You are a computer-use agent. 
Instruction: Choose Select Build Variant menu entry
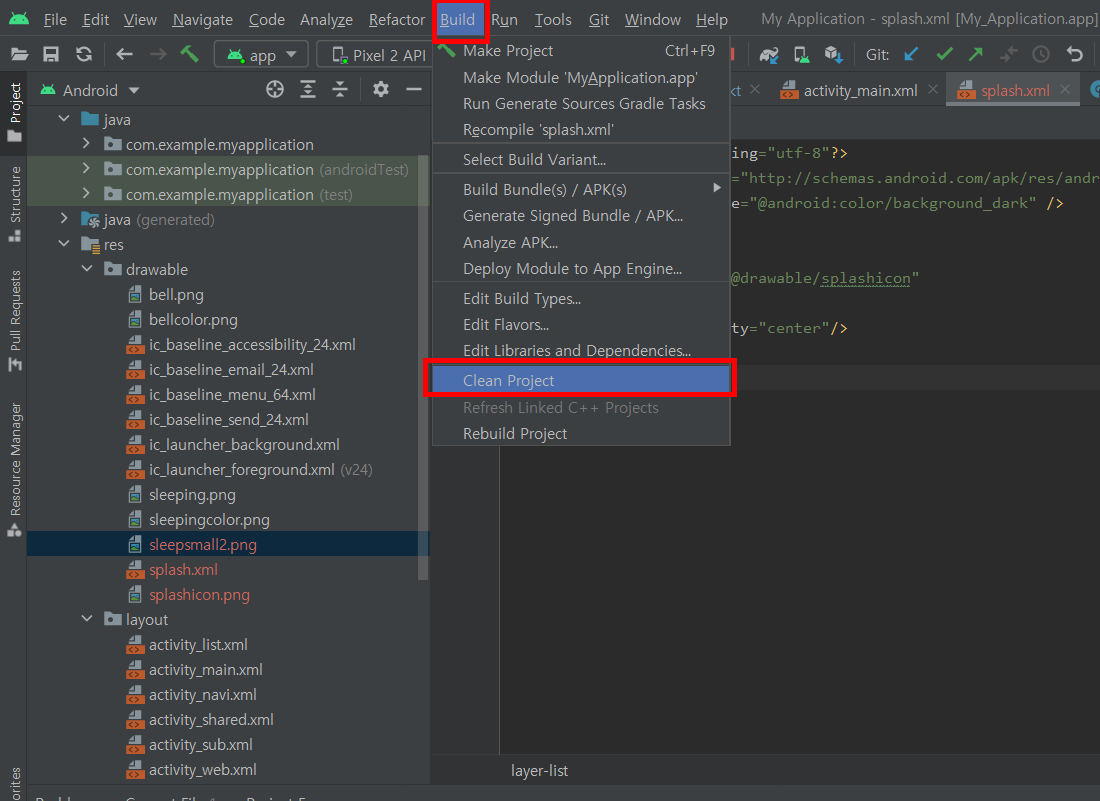(x=581, y=159)
